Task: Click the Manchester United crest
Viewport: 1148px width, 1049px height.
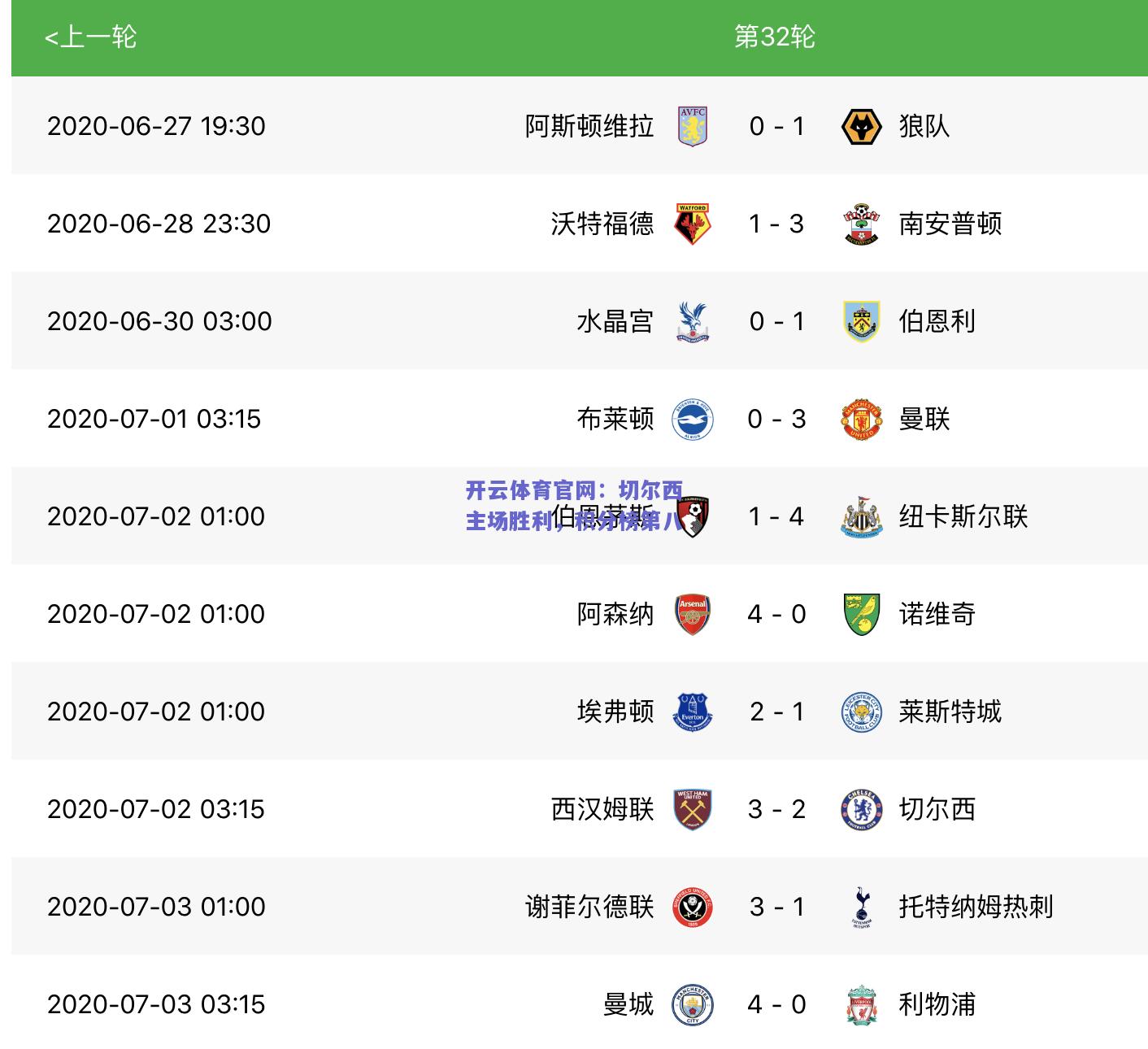Action: (861, 419)
